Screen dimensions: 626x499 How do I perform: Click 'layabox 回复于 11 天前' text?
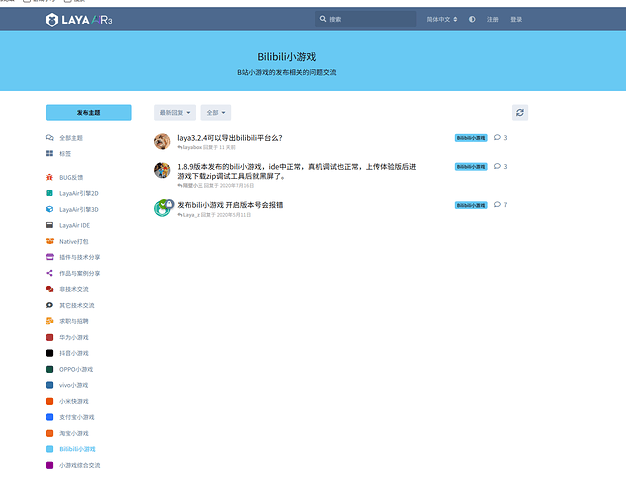point(207,147)
